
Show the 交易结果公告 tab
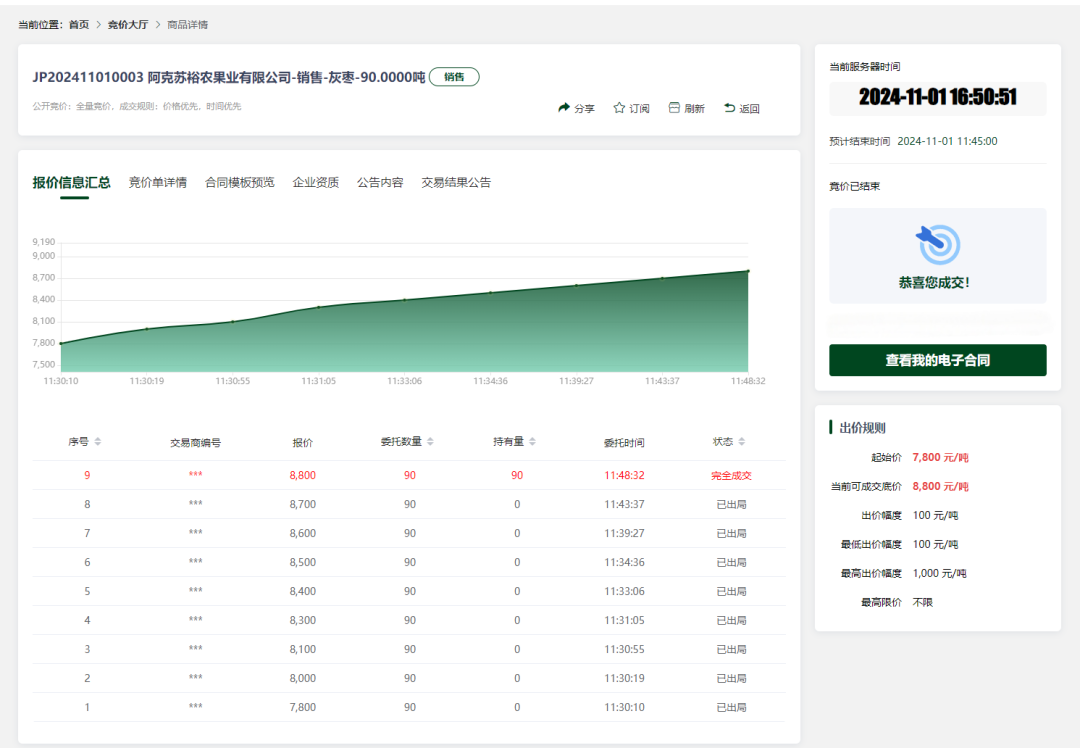click(x=456, y=183)
